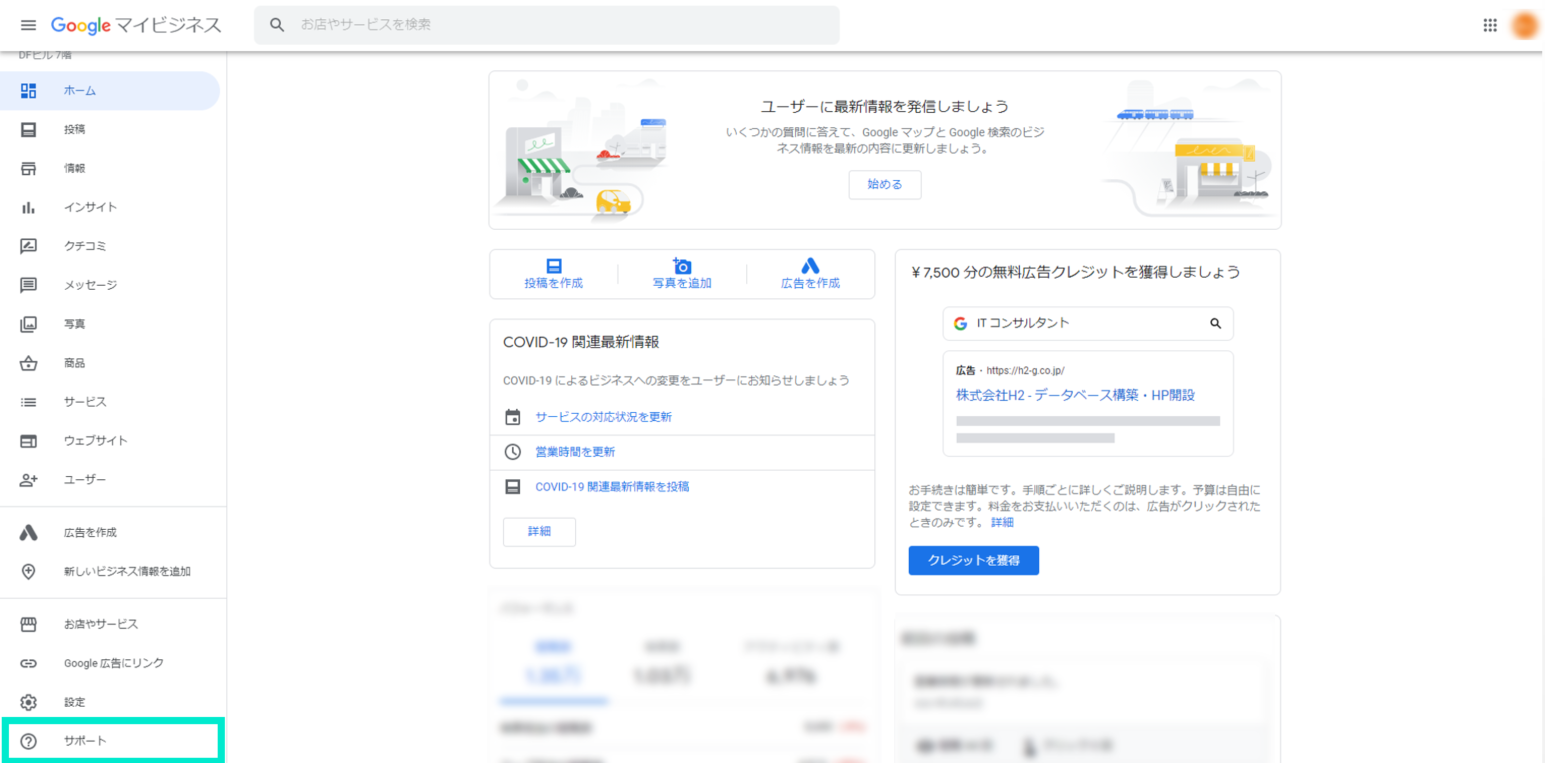Image resolution: width=1545 pixels, height=763 pixels.
Task: Open the account avatar menu
Action: click(1525, 25)
